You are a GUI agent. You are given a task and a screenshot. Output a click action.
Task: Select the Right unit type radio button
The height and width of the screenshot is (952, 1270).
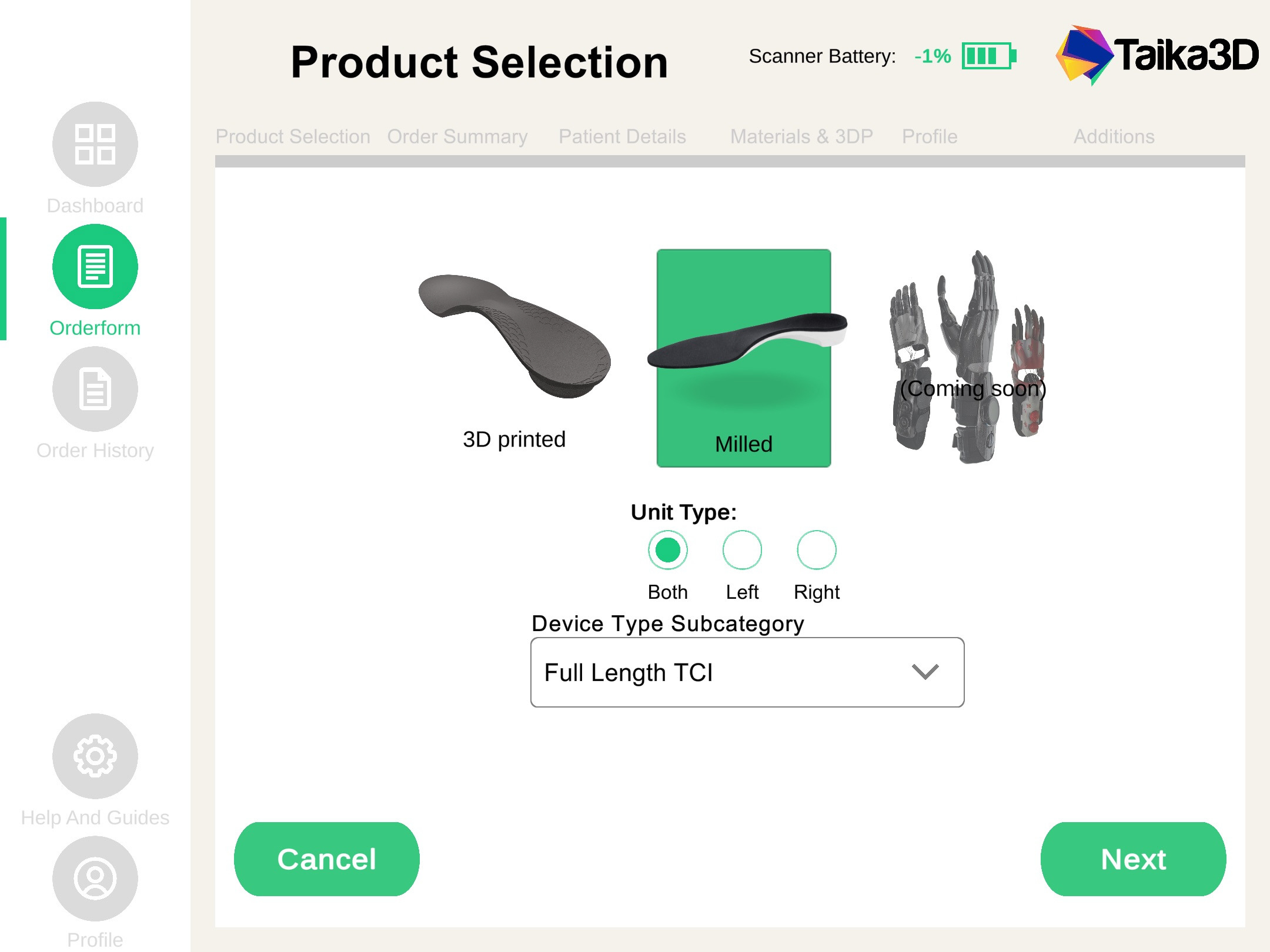tap(817, 550)
